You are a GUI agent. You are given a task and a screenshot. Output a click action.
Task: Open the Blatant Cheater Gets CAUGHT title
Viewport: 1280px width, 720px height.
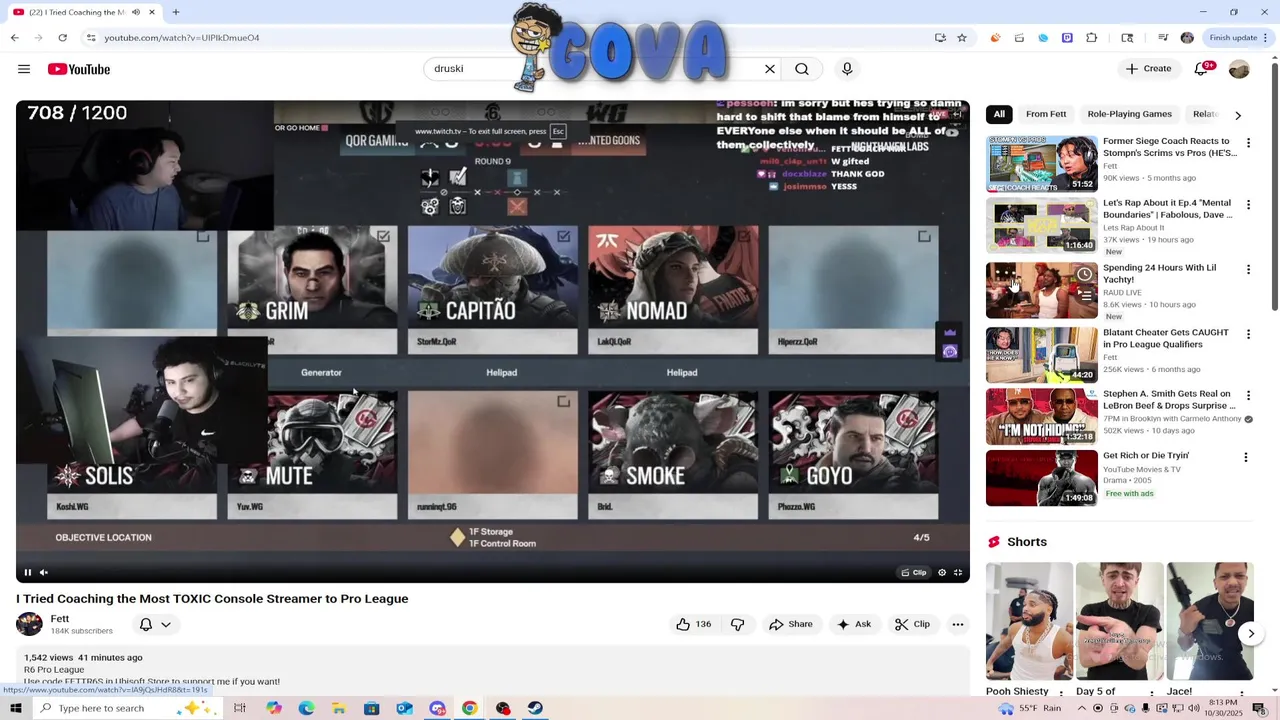pos(1166,338)
